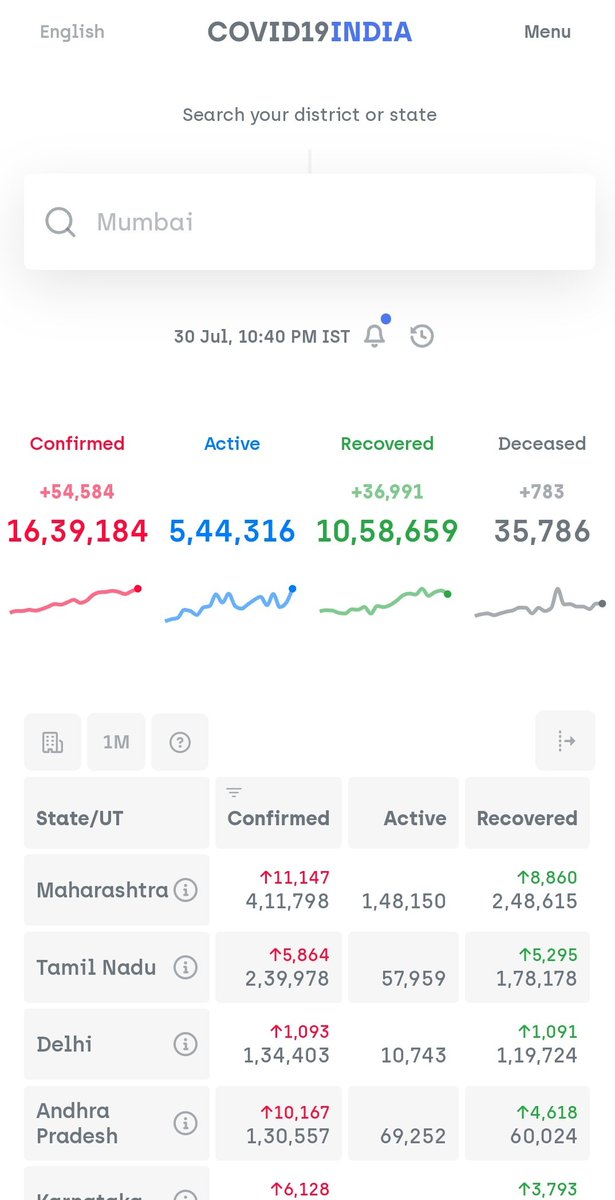Click total confirmed 16,39,184
The width and height of the screenshot is (615, 1200).
tap(77, 531)
